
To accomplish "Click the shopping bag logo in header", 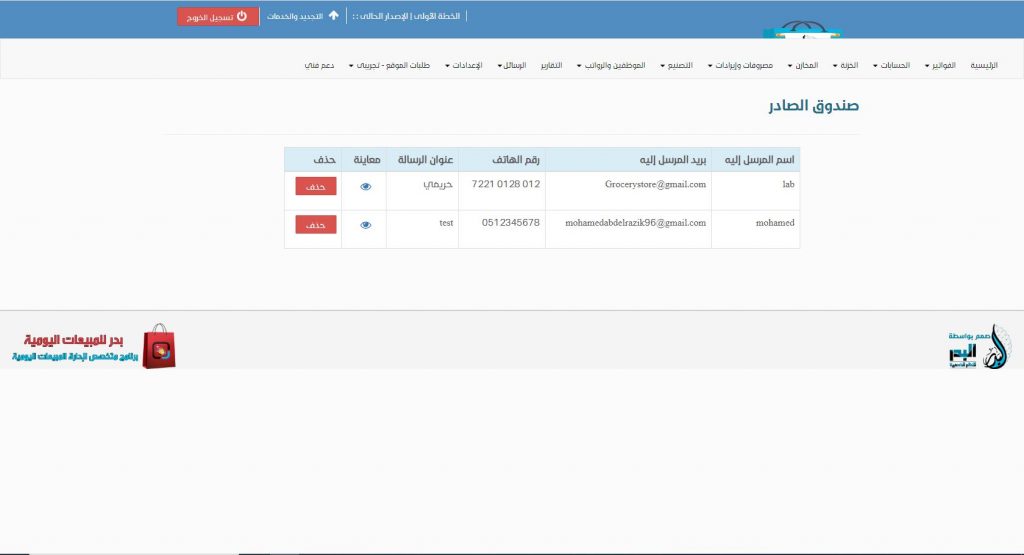I will click(802, 29).
